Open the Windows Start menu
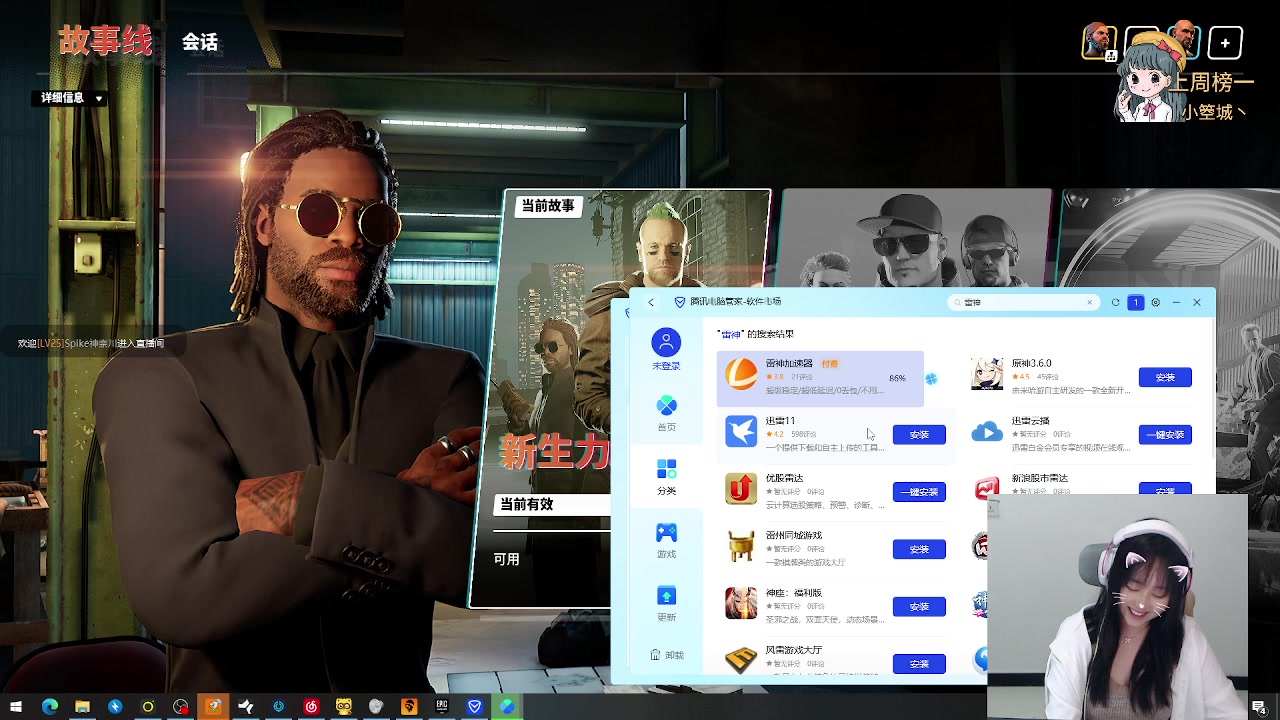 point(16,707)
